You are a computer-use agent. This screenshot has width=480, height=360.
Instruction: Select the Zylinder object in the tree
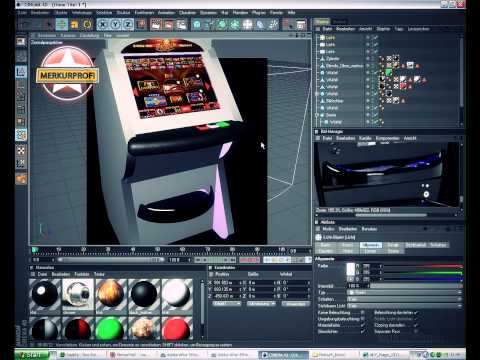(x=332, y=58)
